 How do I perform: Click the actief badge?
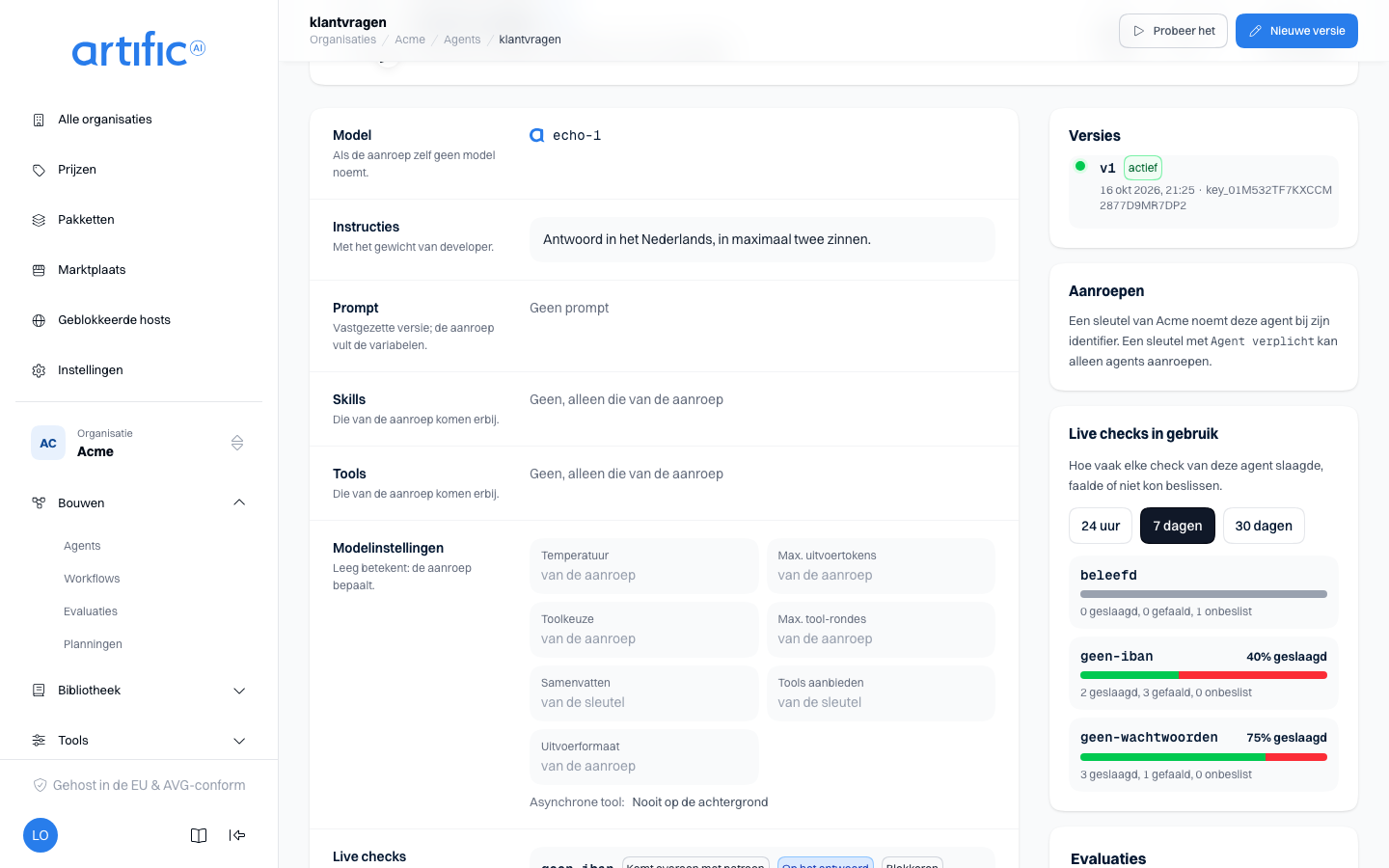point(1143,168)
